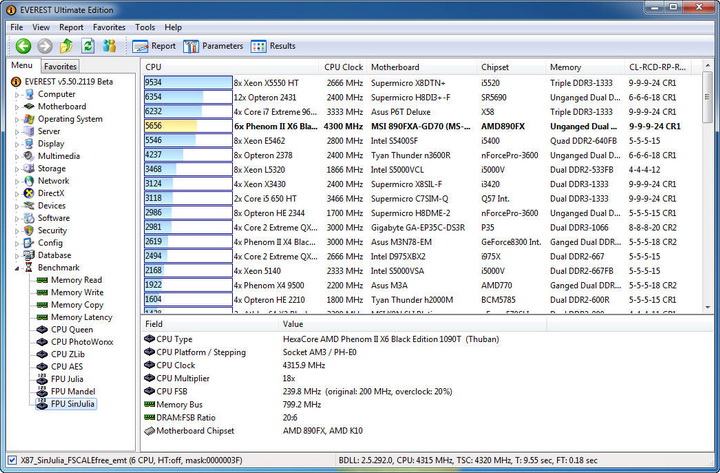Open the View menu
This screenshot has width=720, height=473.
(41, 28)
